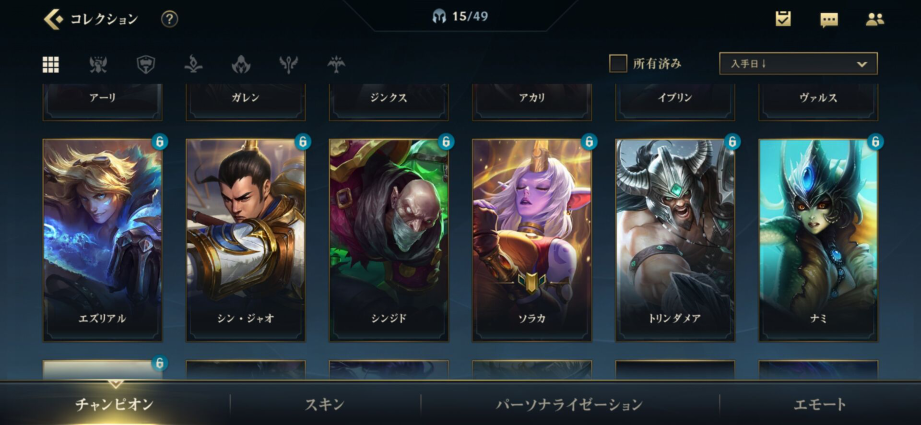Open the friends list icon
921x425 pixels.
(875, 19)
